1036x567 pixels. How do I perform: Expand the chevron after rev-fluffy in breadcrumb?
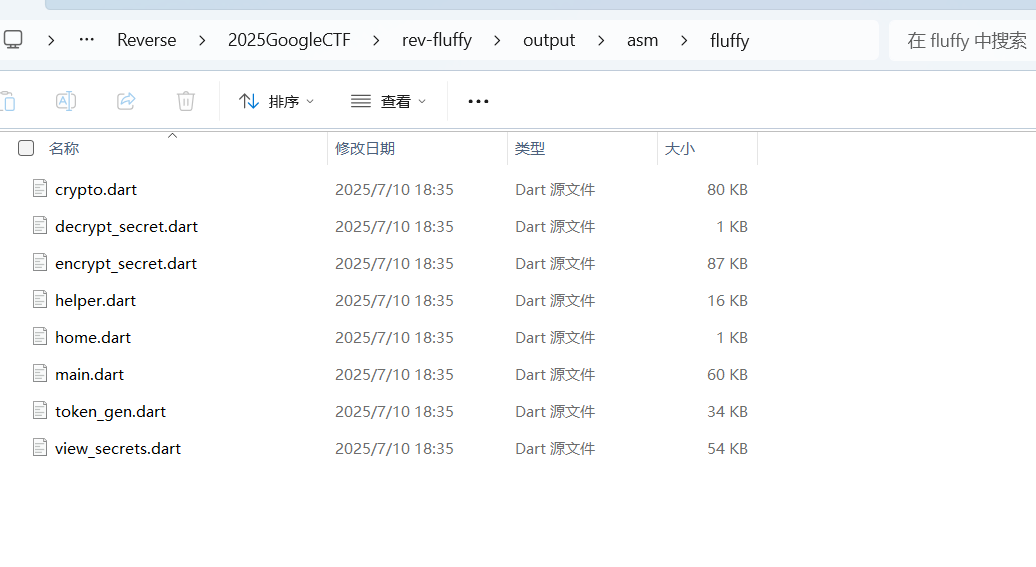[x=497, y=40]
